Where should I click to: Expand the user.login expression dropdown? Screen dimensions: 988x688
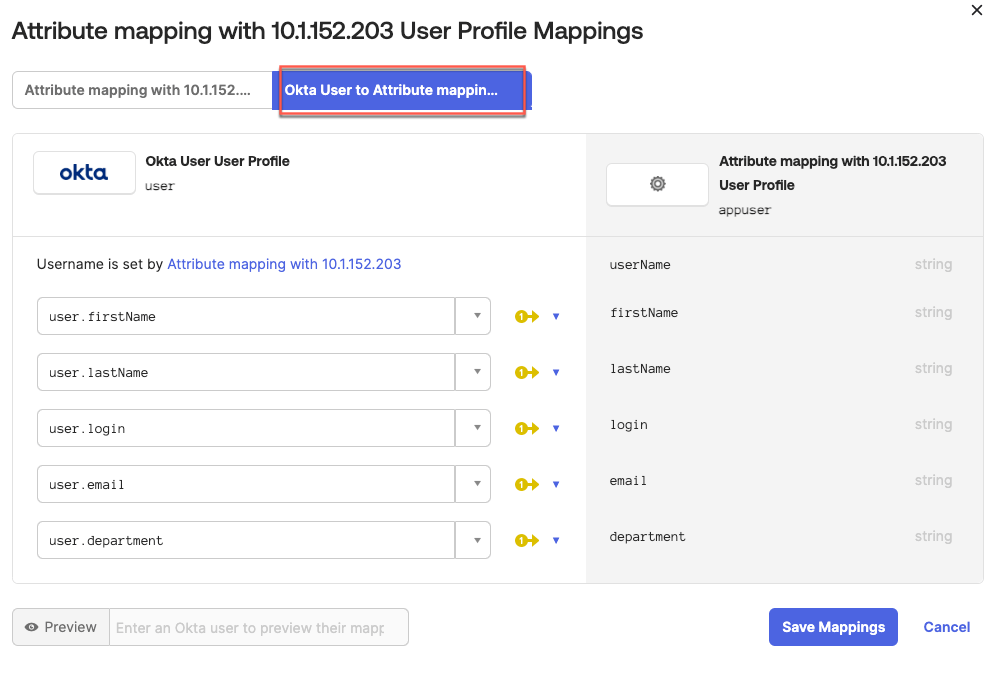pyautogui.click(x=473, y=428)
